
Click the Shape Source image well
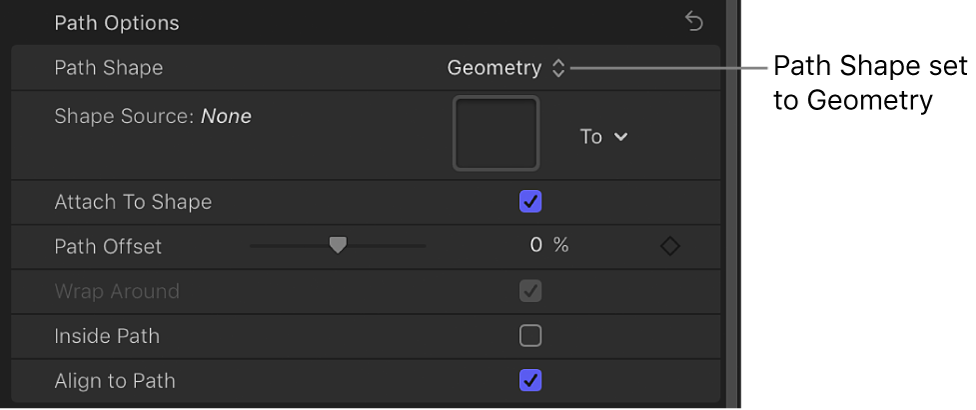[496, 133]
